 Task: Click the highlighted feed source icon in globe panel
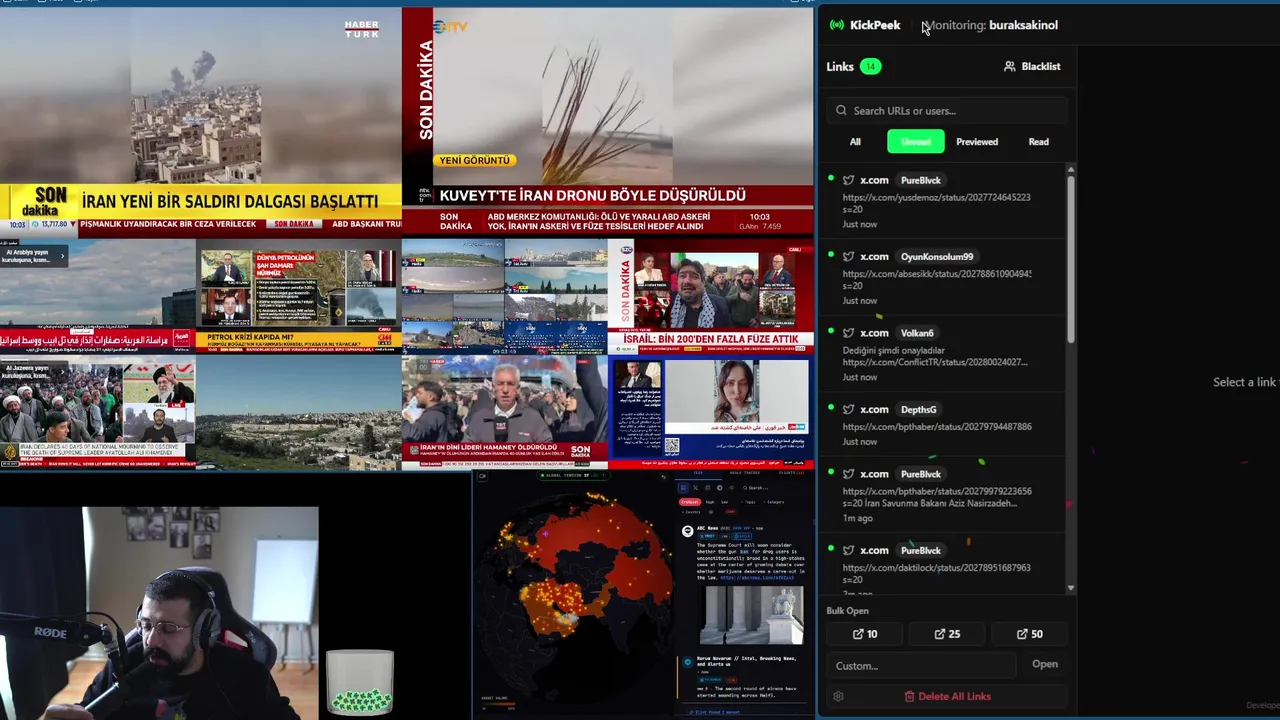[683, 488]
